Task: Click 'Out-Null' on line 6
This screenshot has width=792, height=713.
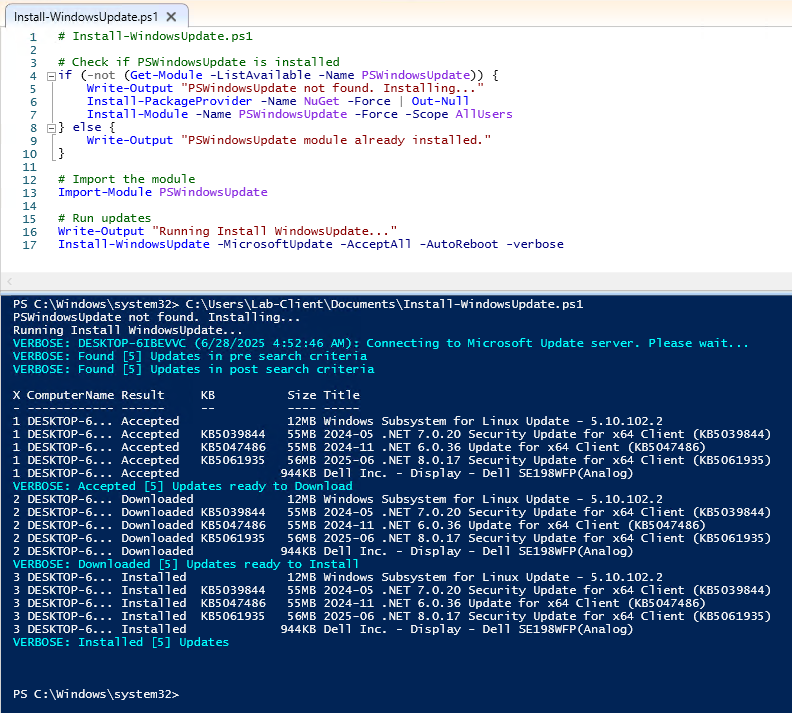Action: pos(440,101)
